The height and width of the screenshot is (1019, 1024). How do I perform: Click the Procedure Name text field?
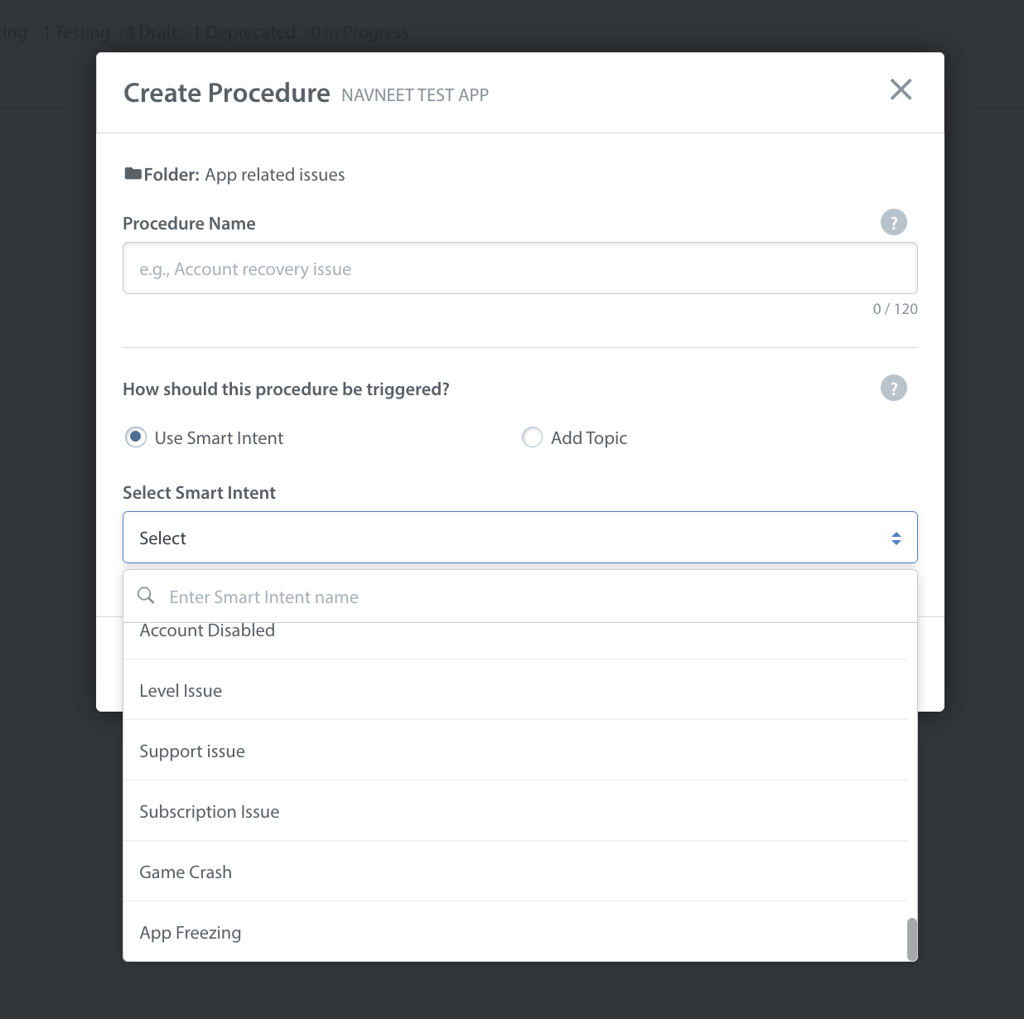520,269
